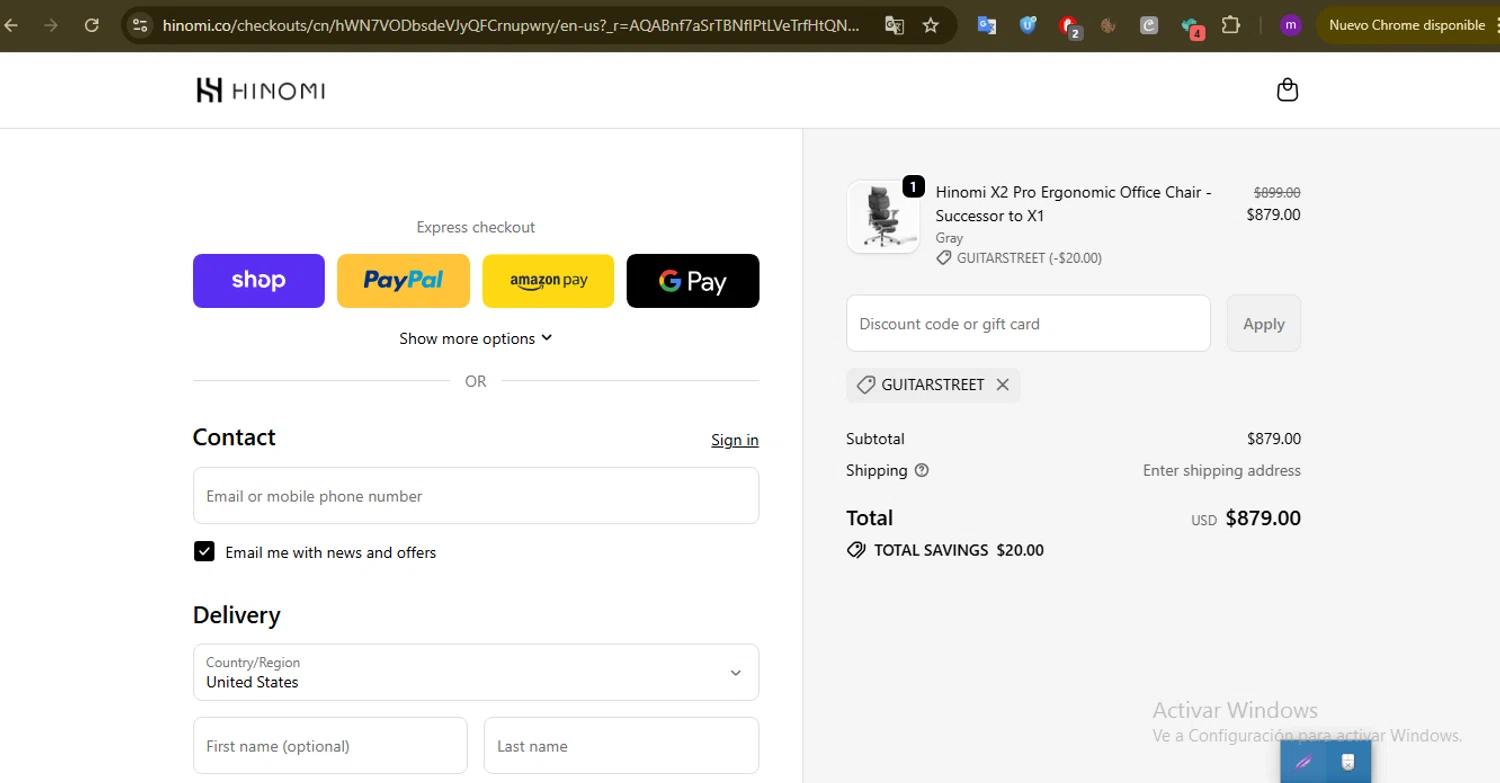Image resolution: width=1500 pixels, height=783 pixels.
Task: Click the browser back arrow
Action: 12,25
